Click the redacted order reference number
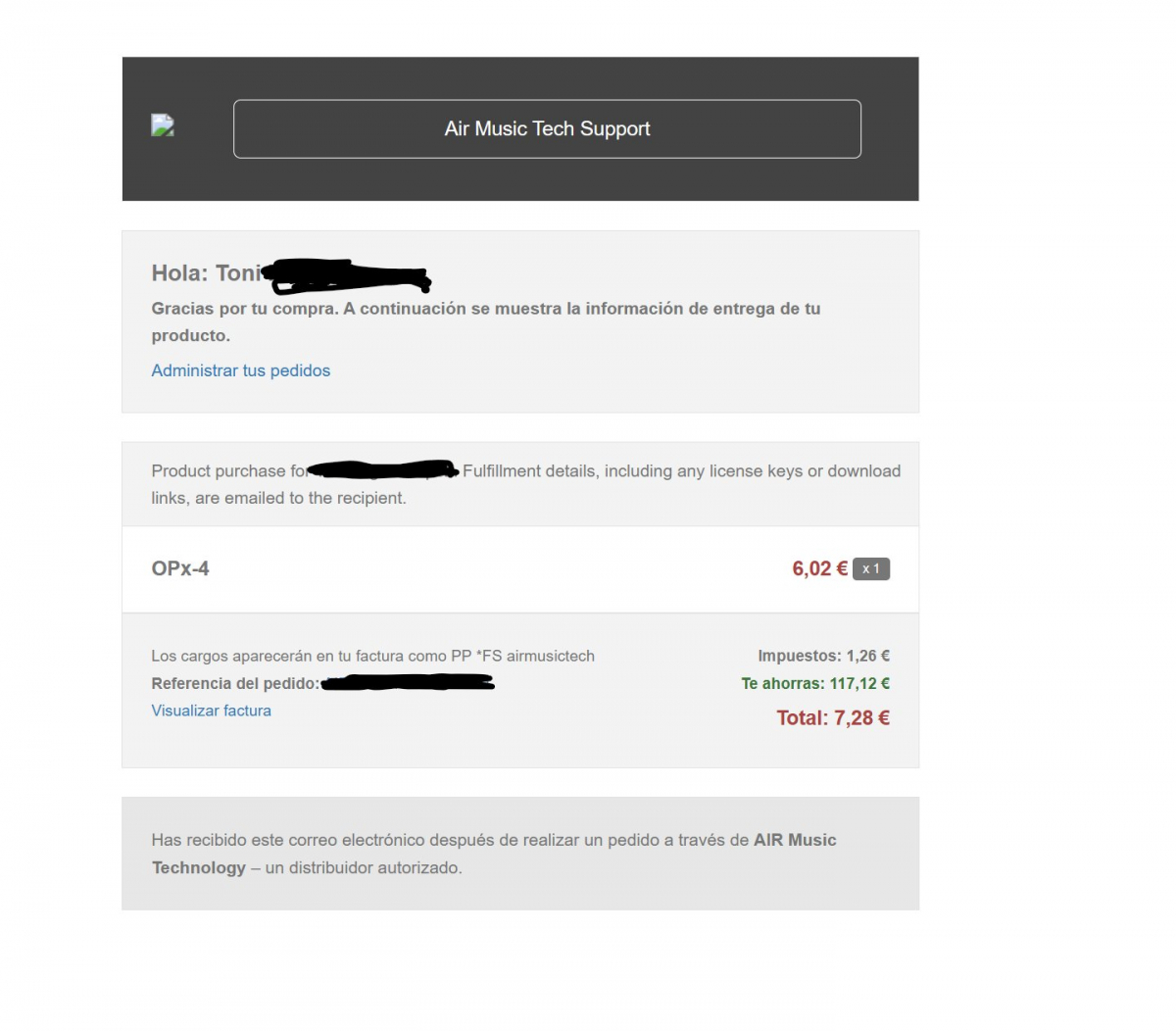This screenshot has width=1176, height=1031. [x=408, y=682]
